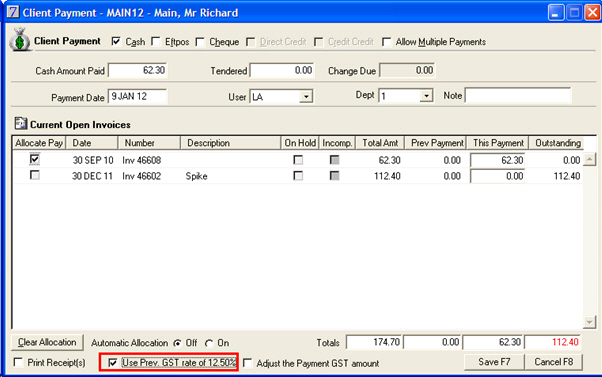Click the Current Open Invoices document icon
The image size is (602, 377).
(20, 124)
